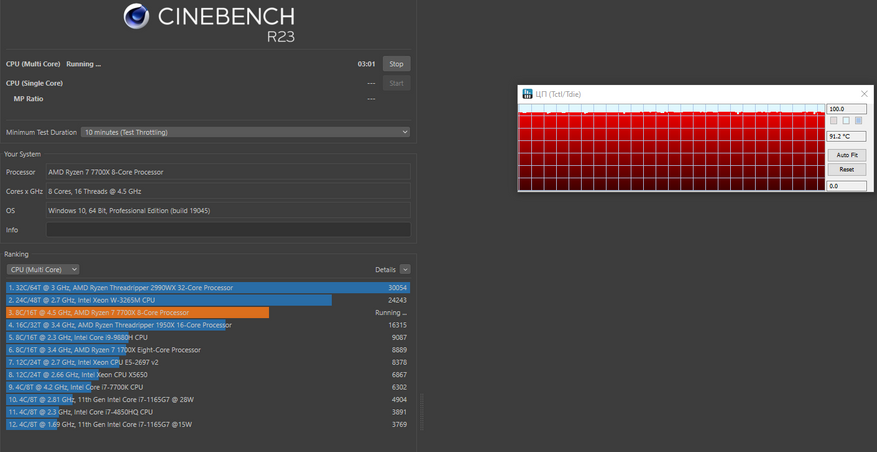Close the Tctl/Tdie graph window

tap(864, 93)
